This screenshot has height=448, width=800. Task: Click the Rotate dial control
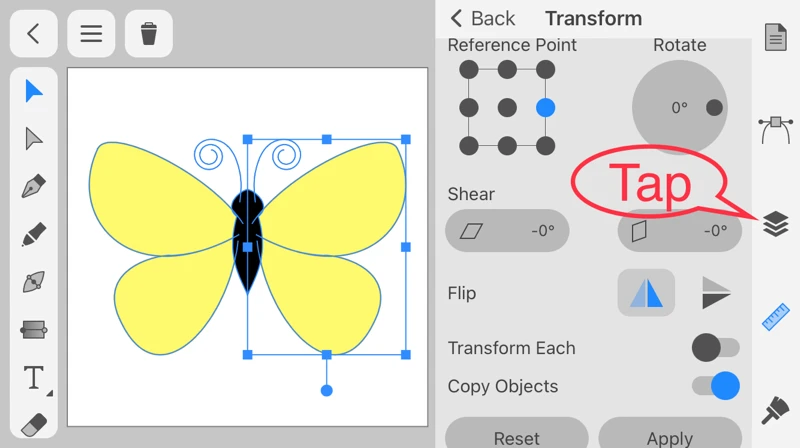[x=680, y=108]
